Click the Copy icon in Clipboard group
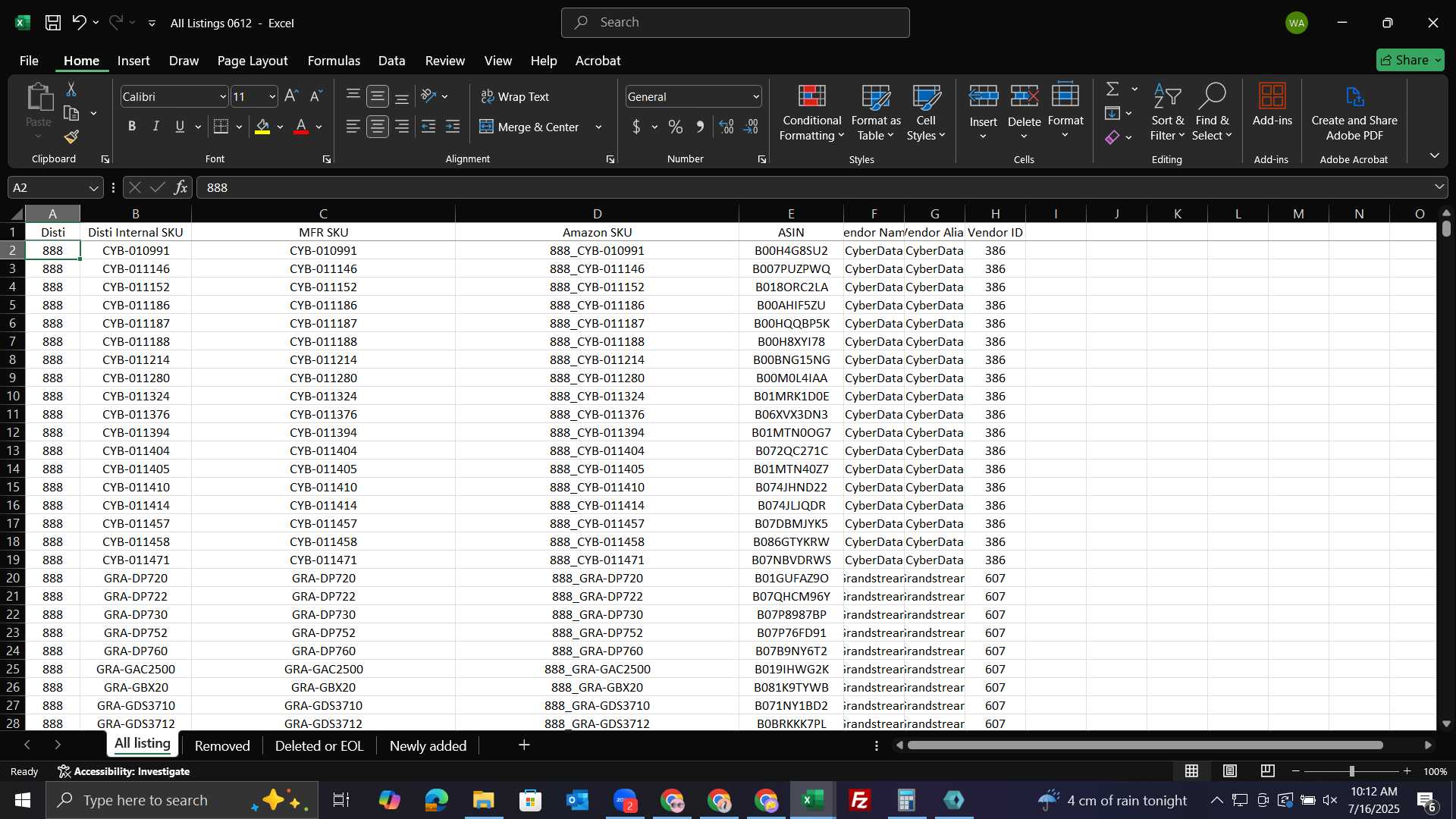The height and width of the screenshot is (819, 1456). pos(71,114)
